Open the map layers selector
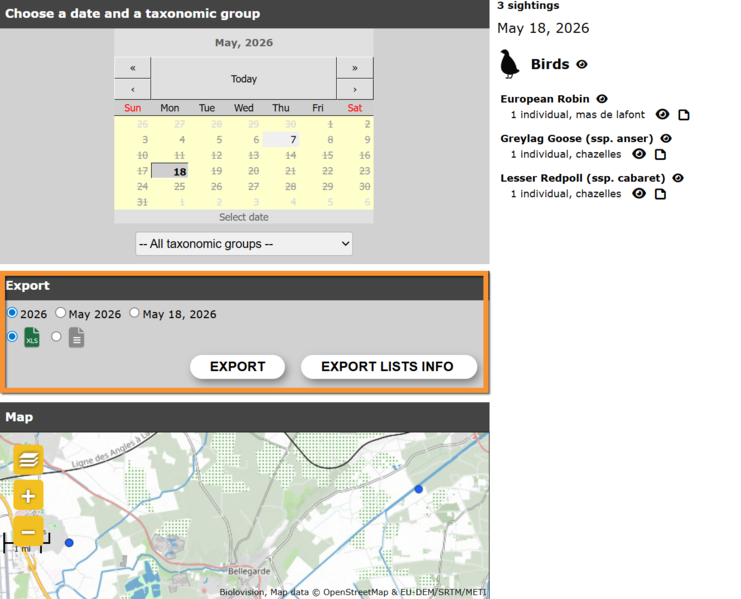 [x=28, y=459]
